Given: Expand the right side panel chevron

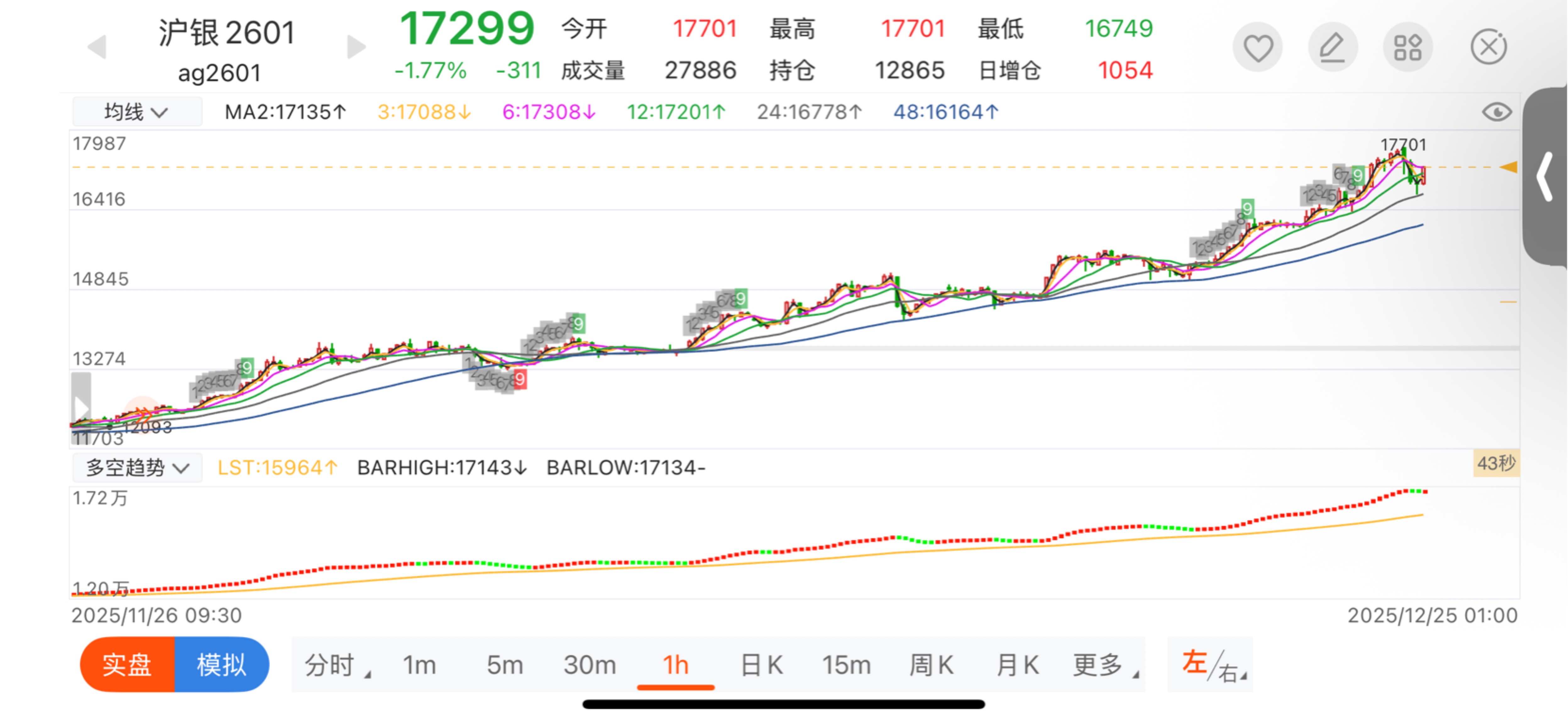Looking at the screenshot, I should point(1545,177).
